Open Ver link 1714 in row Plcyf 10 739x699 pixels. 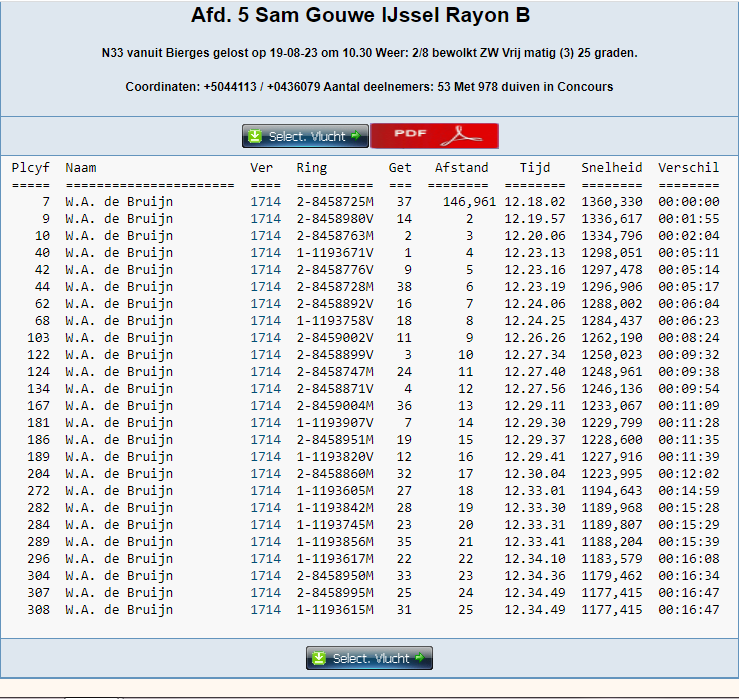265,236
